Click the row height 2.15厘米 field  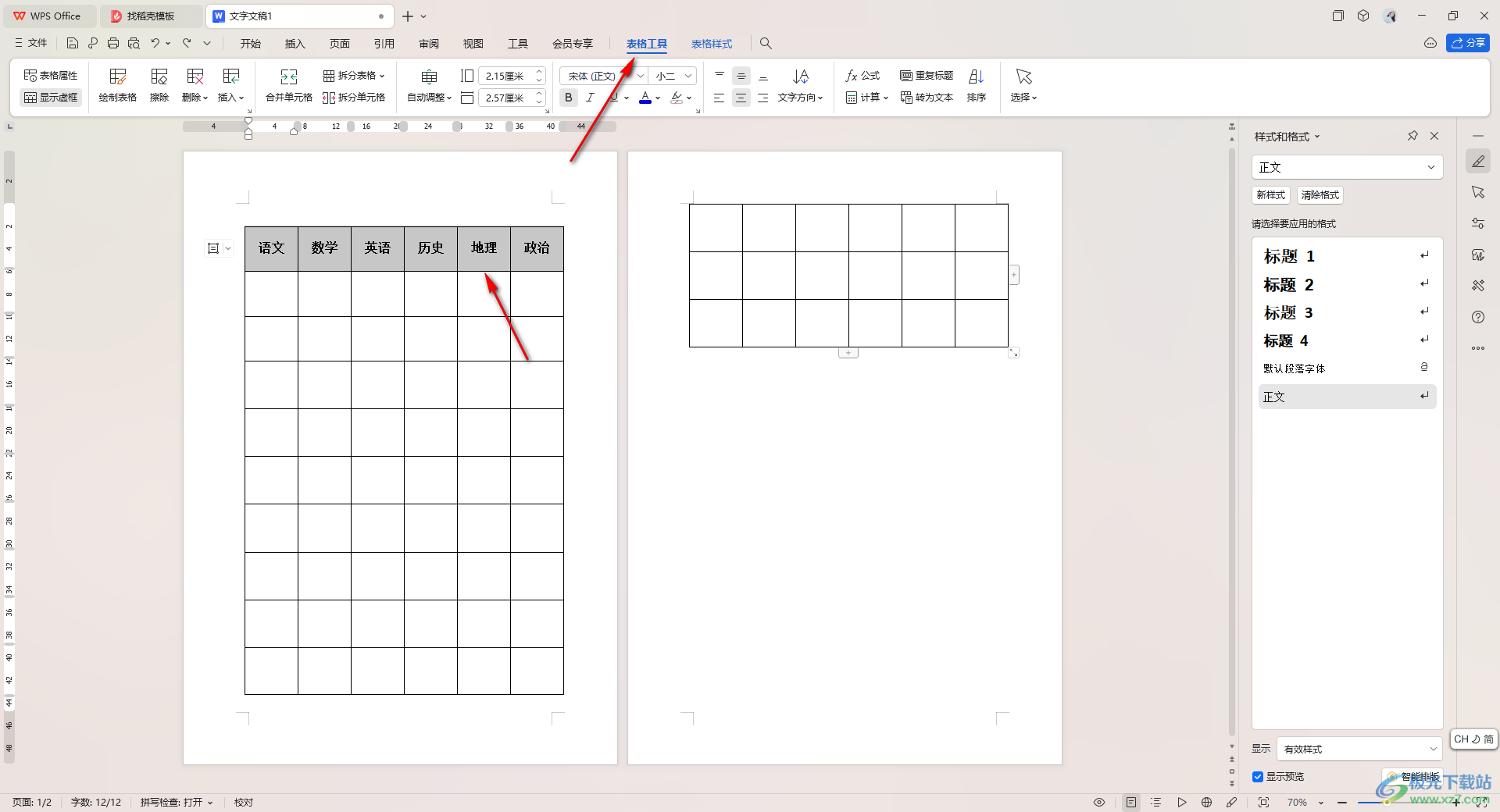(x=505, y=76)
